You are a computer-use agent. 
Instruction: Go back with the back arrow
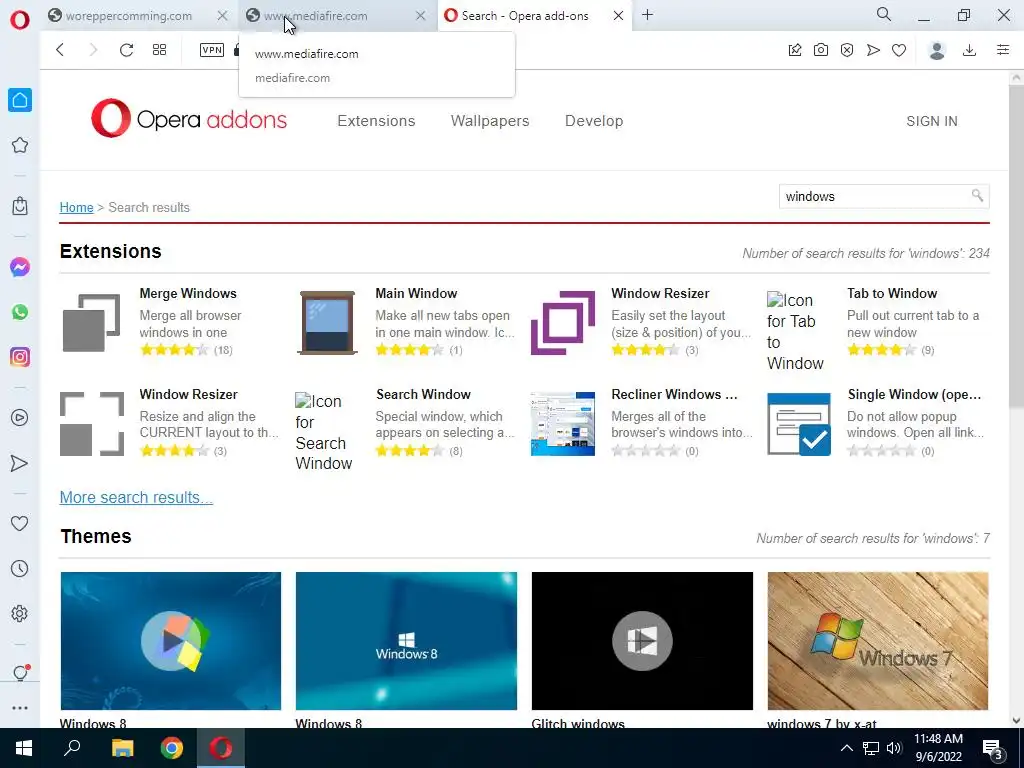(60, 50)
